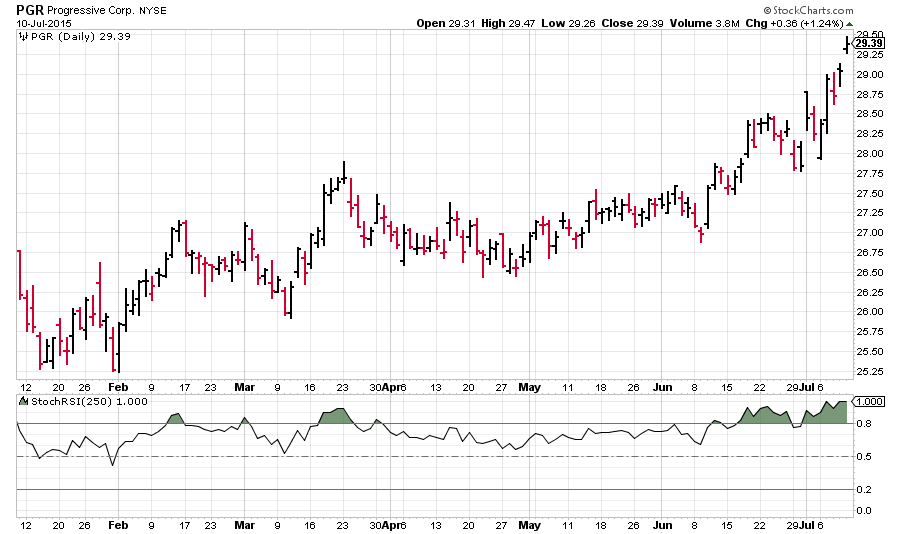Viewport: 900px width, 534px height.
Task: Click the 27.25 price axis label
Action: click(870, 213)
